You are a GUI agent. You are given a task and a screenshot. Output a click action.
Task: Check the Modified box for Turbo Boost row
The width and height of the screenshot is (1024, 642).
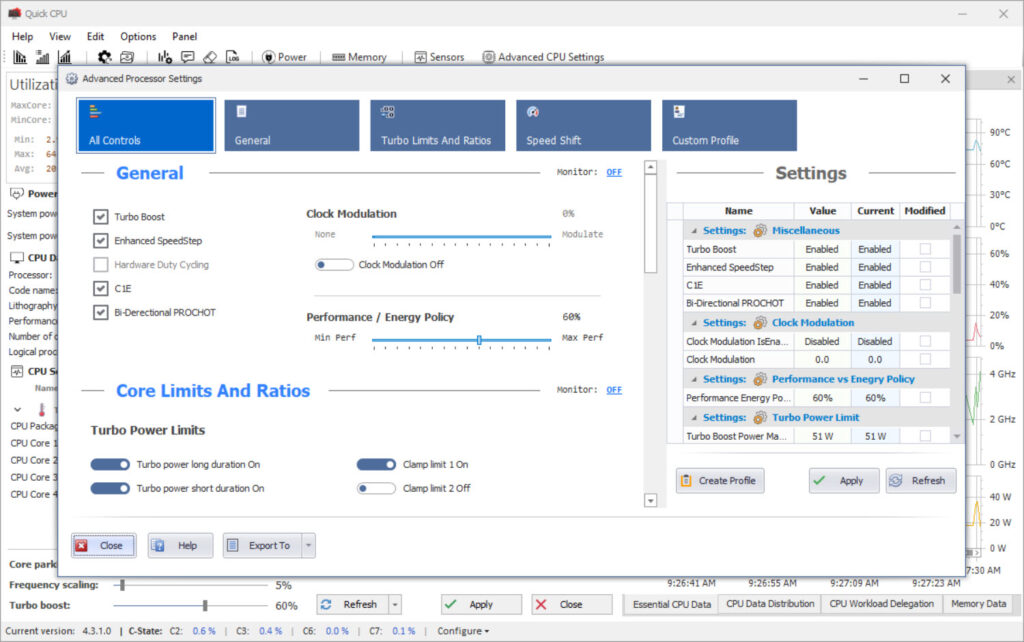[925, 249]
